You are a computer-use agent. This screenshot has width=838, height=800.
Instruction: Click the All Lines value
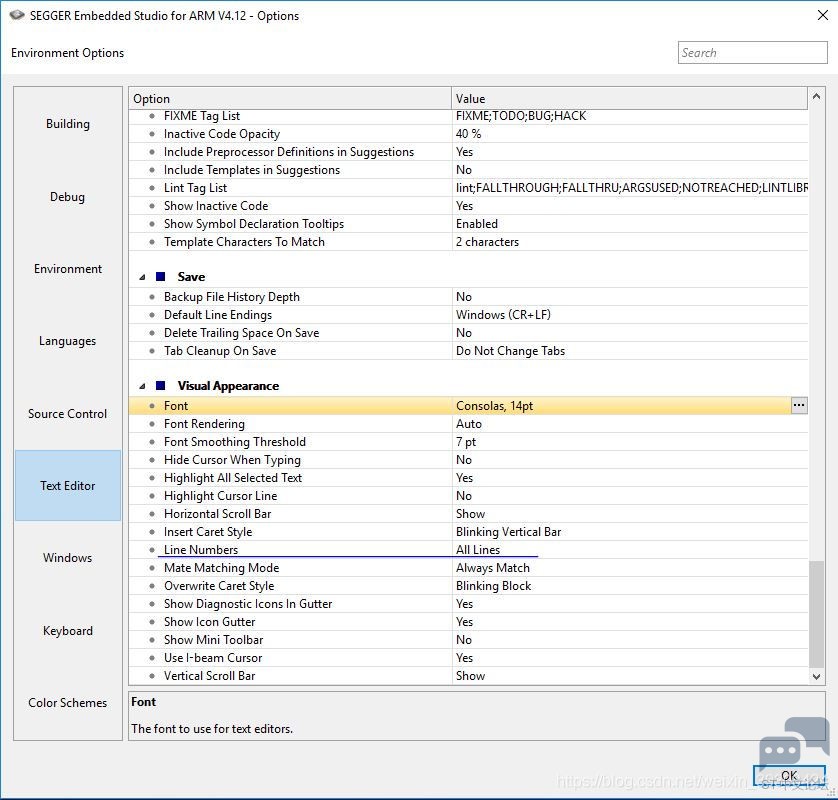478,549
